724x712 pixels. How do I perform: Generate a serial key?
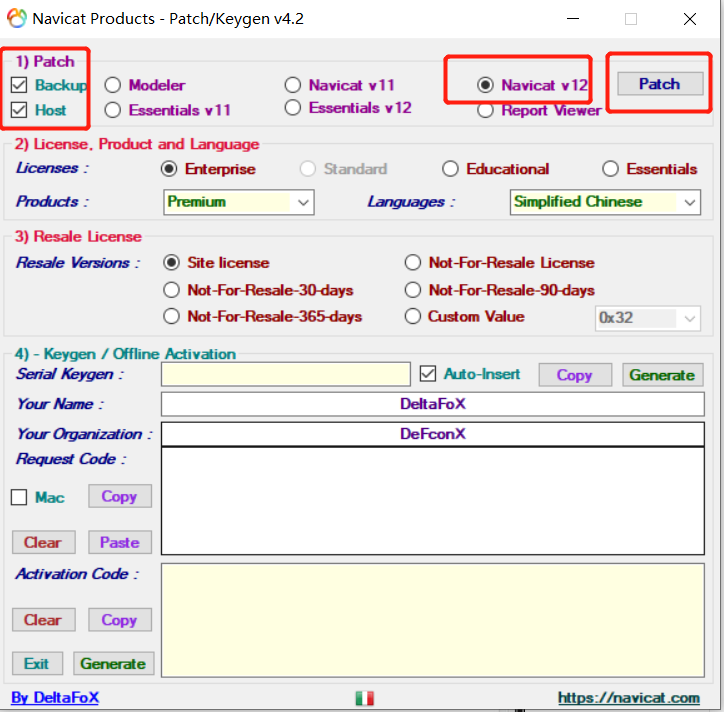click(x=663, y=375)
